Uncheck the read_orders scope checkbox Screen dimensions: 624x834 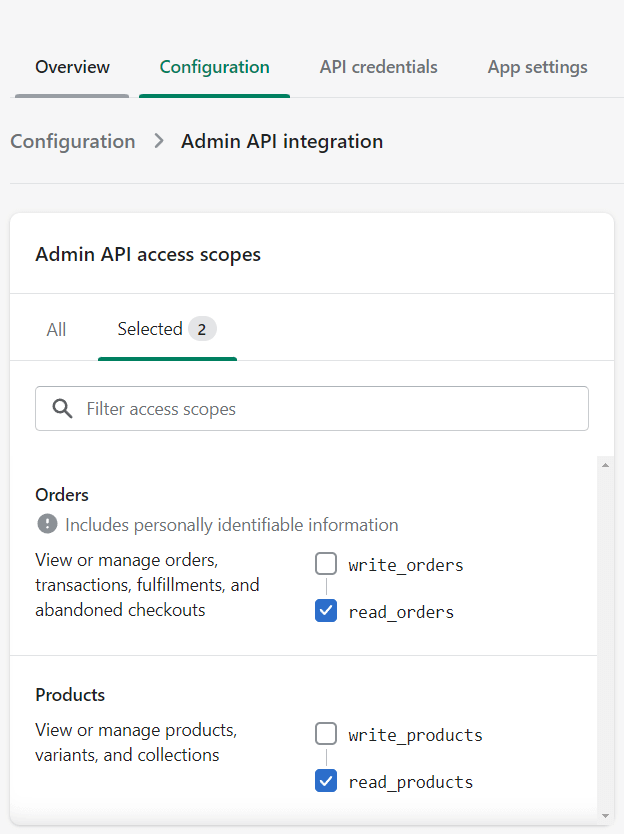point(326,611)
